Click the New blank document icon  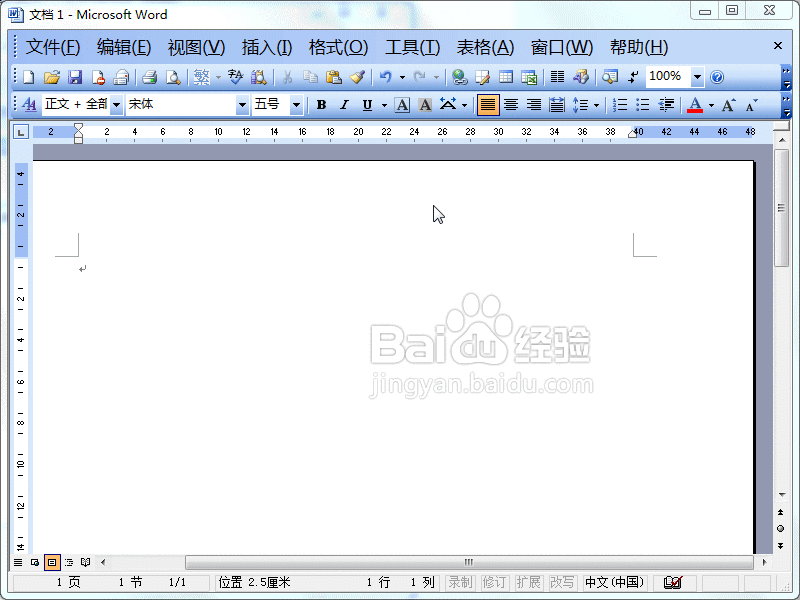(x=29, y=77)
